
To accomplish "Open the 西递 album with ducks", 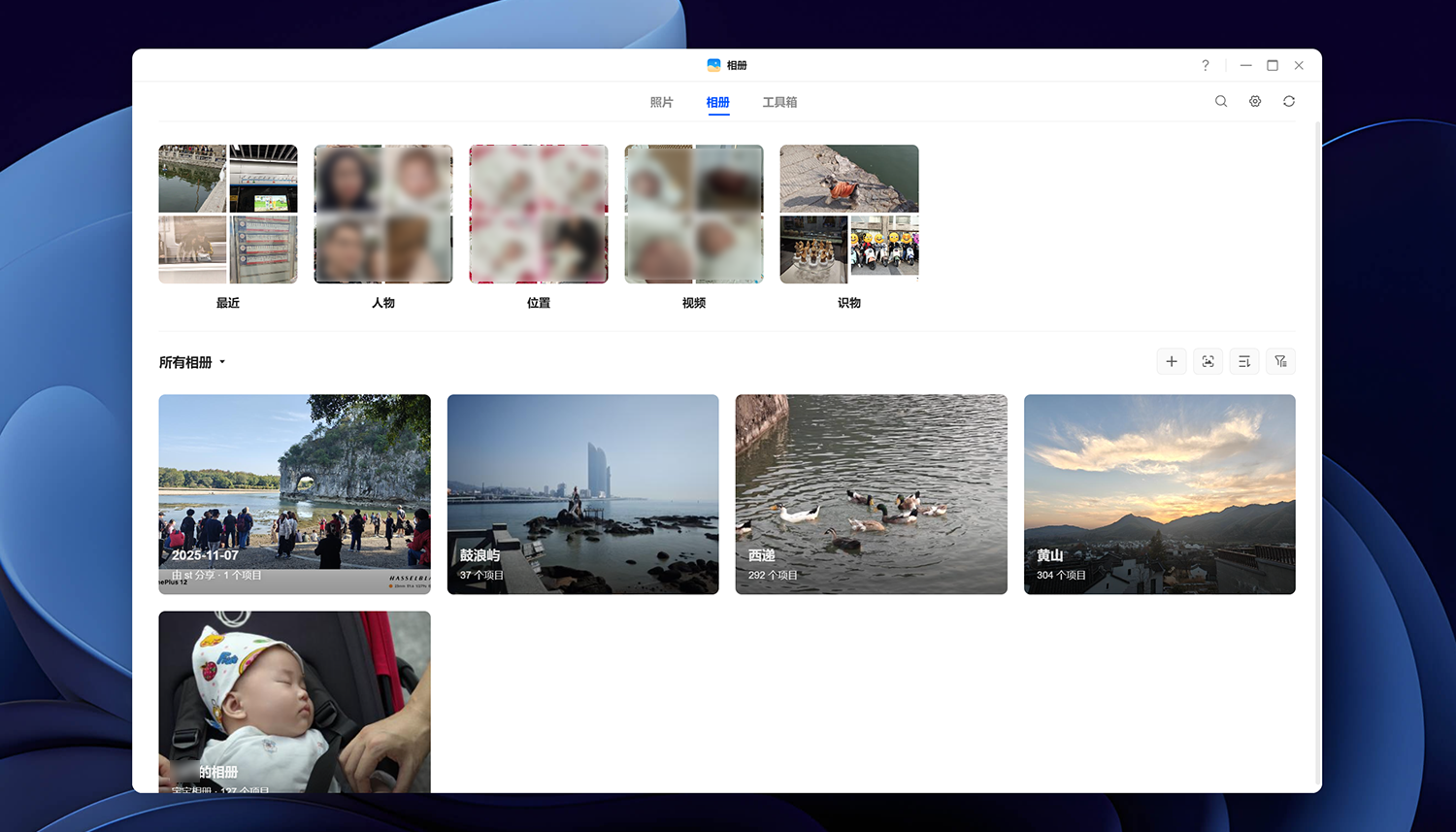I will click(872, 494).
